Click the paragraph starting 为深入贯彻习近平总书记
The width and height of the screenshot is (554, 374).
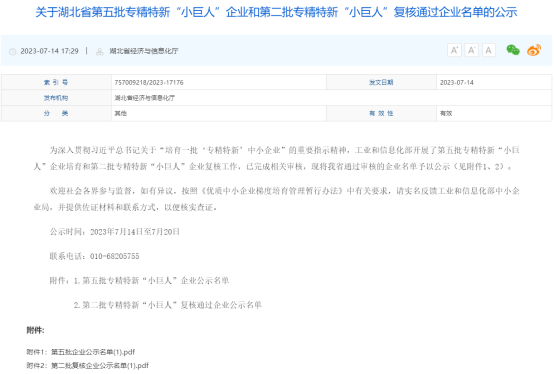(x=276, y=158)
